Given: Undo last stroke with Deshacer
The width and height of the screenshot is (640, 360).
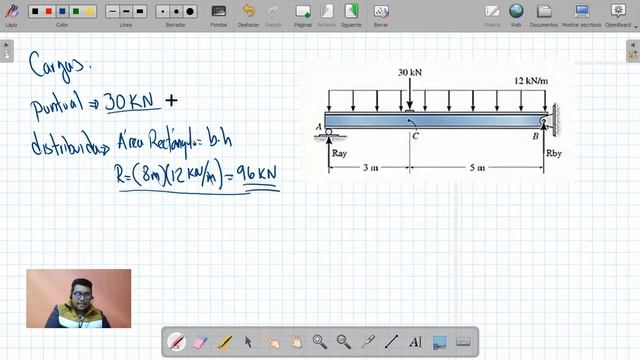Looking at the screenshot, I should click(249, 11).
